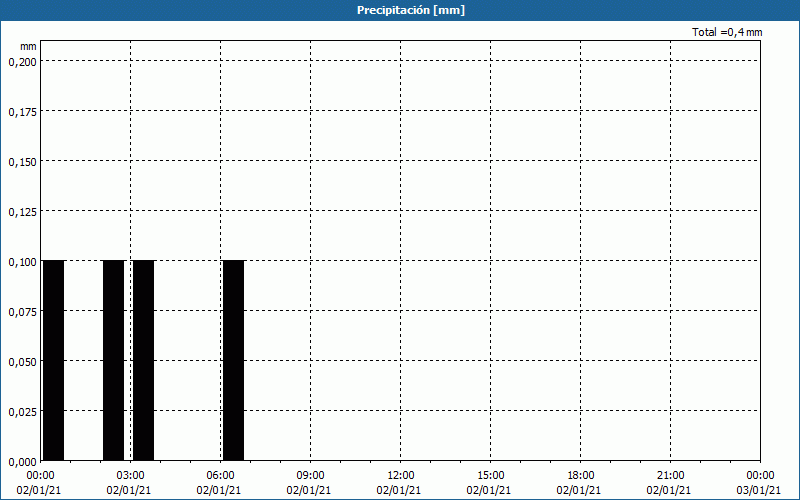The width and height of the screenshot is (800, 500).
Task: Click the 0,175 y-axis value
Action: click(22, 112)
